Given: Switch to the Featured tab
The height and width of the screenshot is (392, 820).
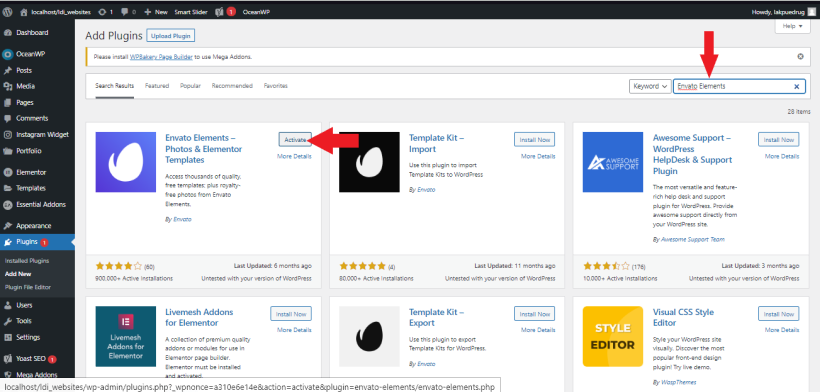Looking at the screenshot, I should point(157,86).
